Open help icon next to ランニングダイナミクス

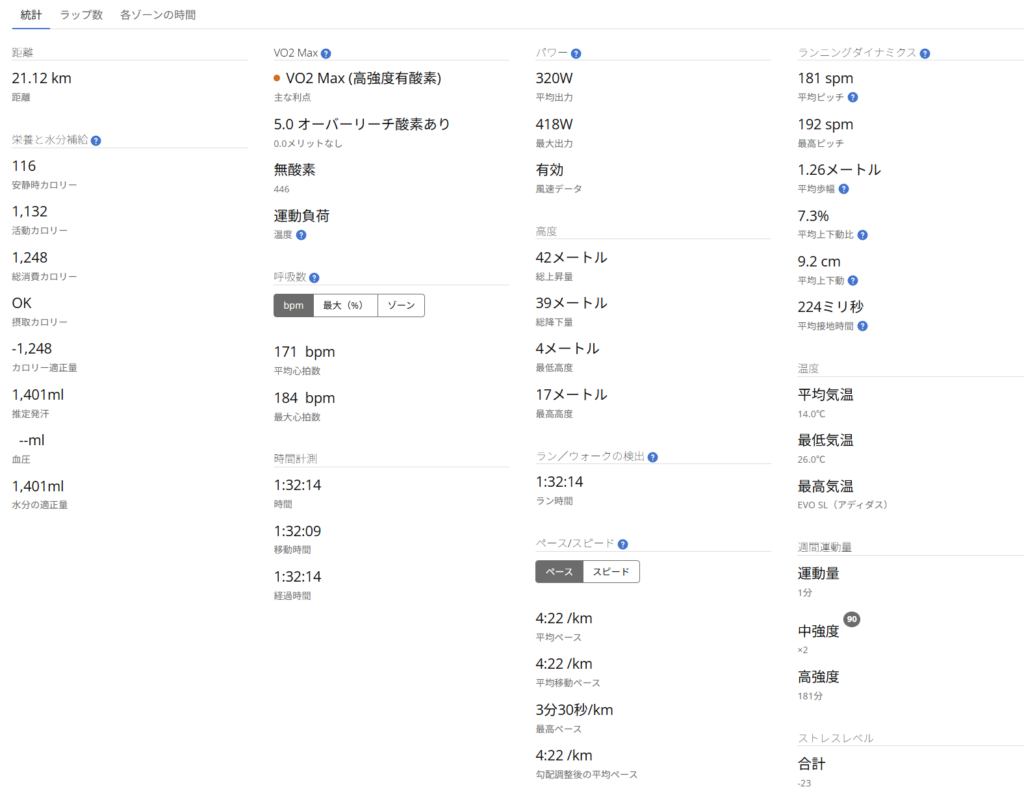[x=925, y=53]
